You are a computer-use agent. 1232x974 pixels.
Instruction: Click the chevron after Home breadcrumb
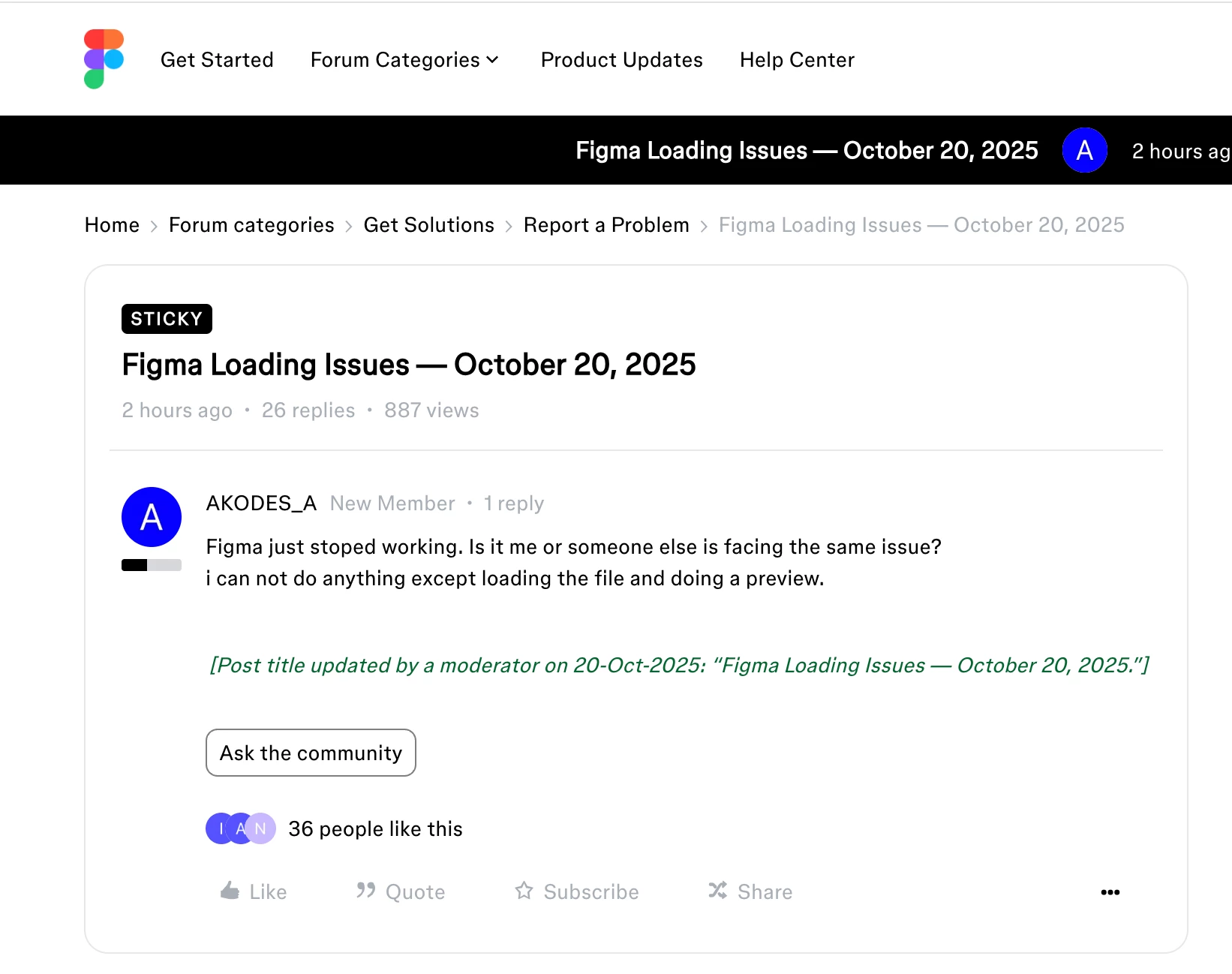(x=154, y=227)
